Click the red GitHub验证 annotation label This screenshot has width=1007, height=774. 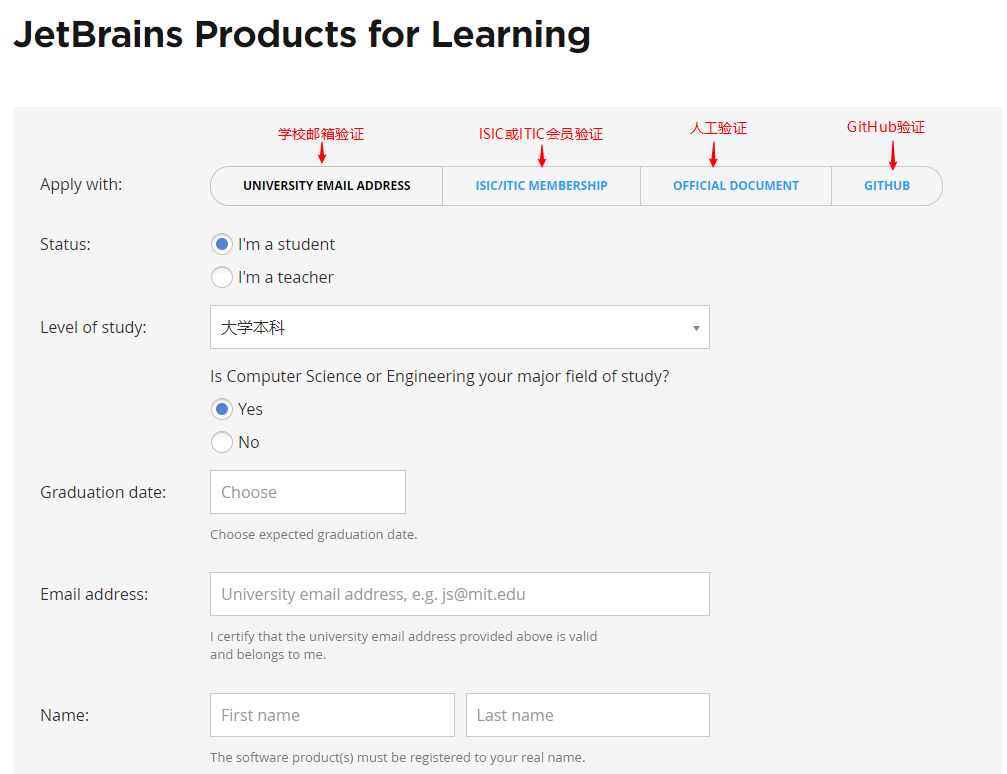886,128
